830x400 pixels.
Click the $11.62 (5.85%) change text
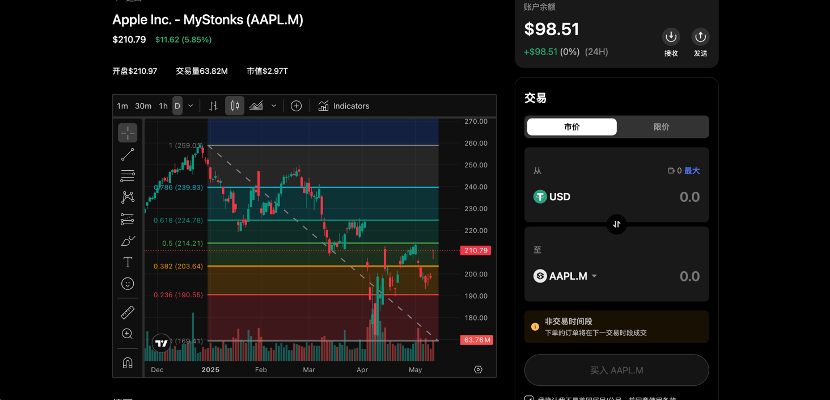pos(183,39)
